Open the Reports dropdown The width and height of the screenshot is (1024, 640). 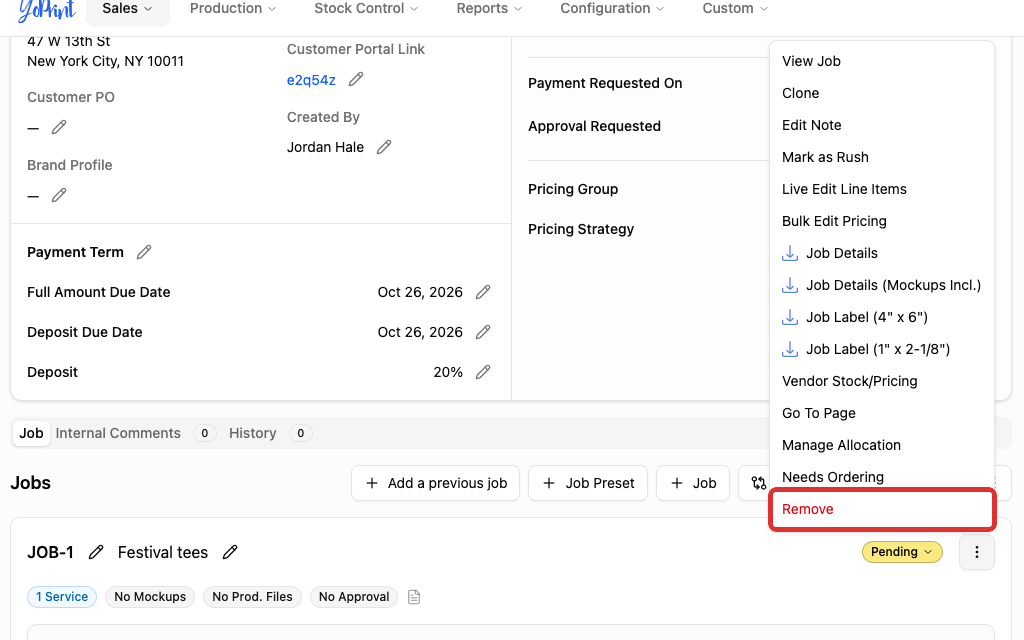pyautogui.click(x=489, y=8)
